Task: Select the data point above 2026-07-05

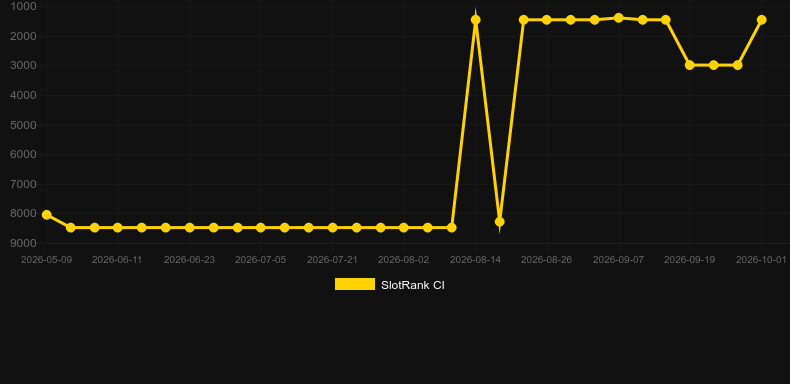Action: [x=260, y=228]
